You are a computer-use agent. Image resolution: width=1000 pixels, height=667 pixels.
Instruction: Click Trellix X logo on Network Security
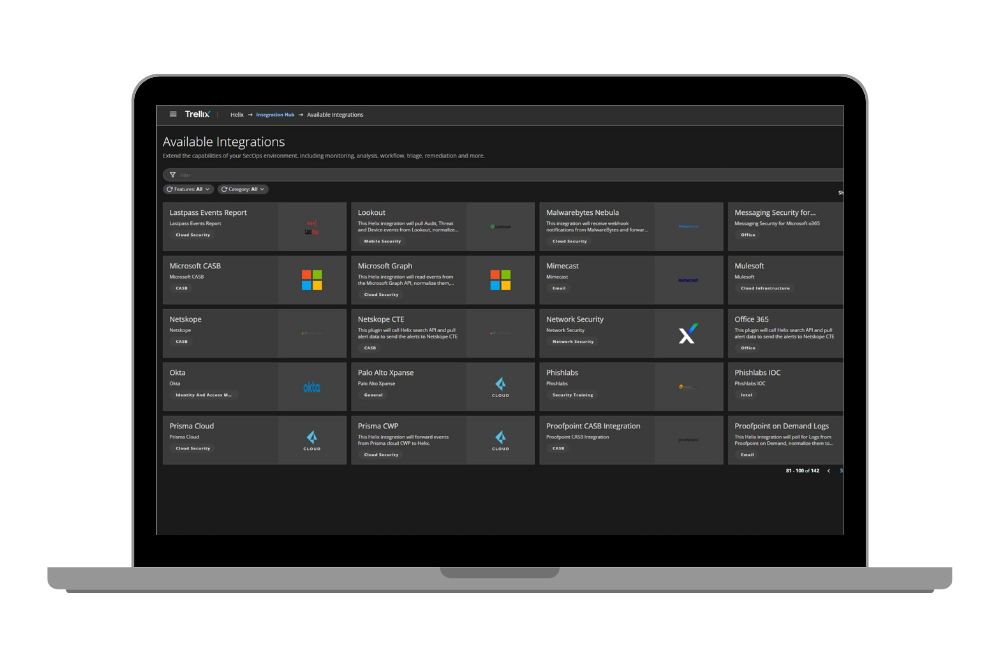pos(688,334)
